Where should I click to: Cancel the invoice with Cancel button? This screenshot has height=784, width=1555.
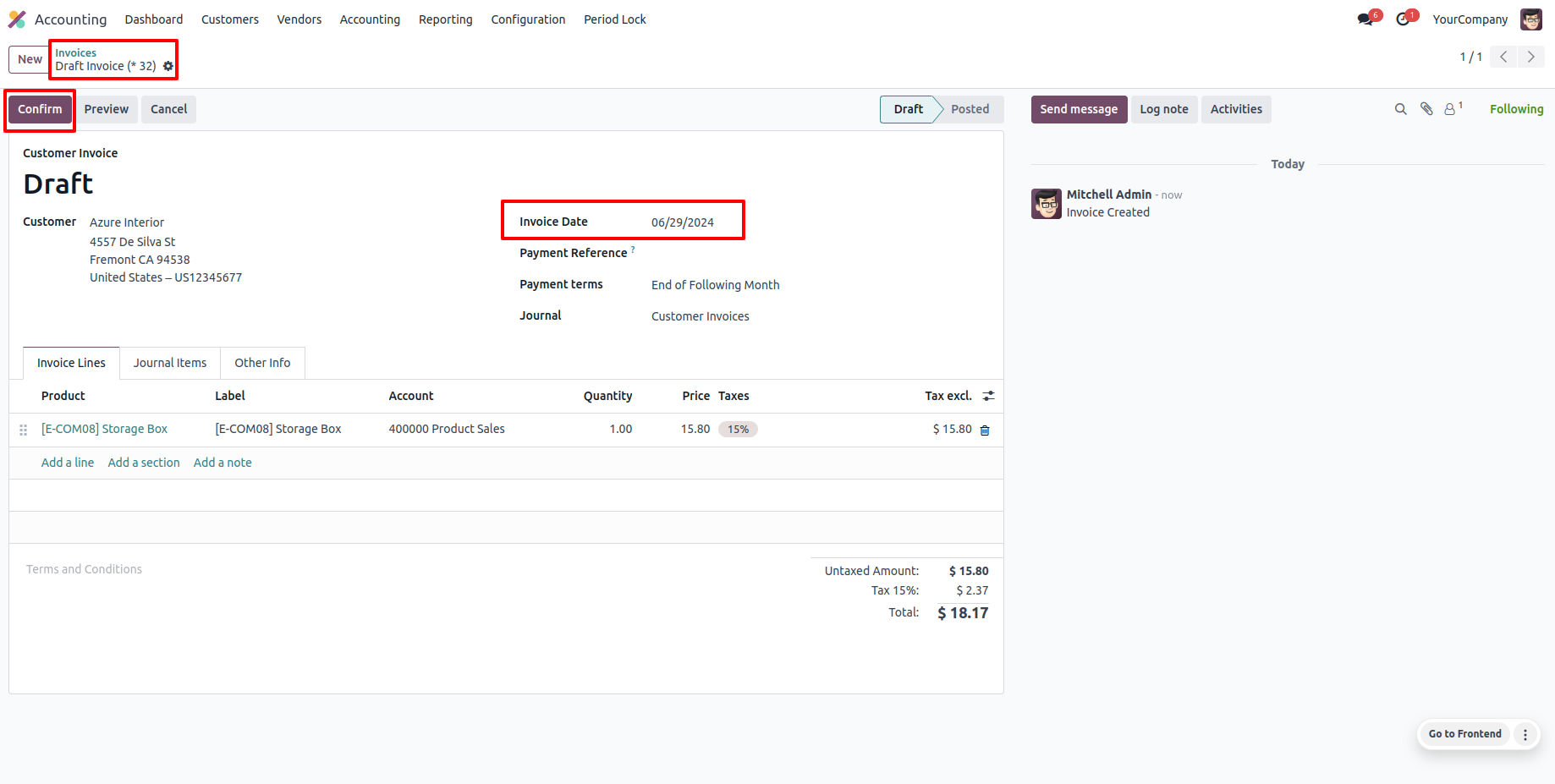(x=169, y=109)
